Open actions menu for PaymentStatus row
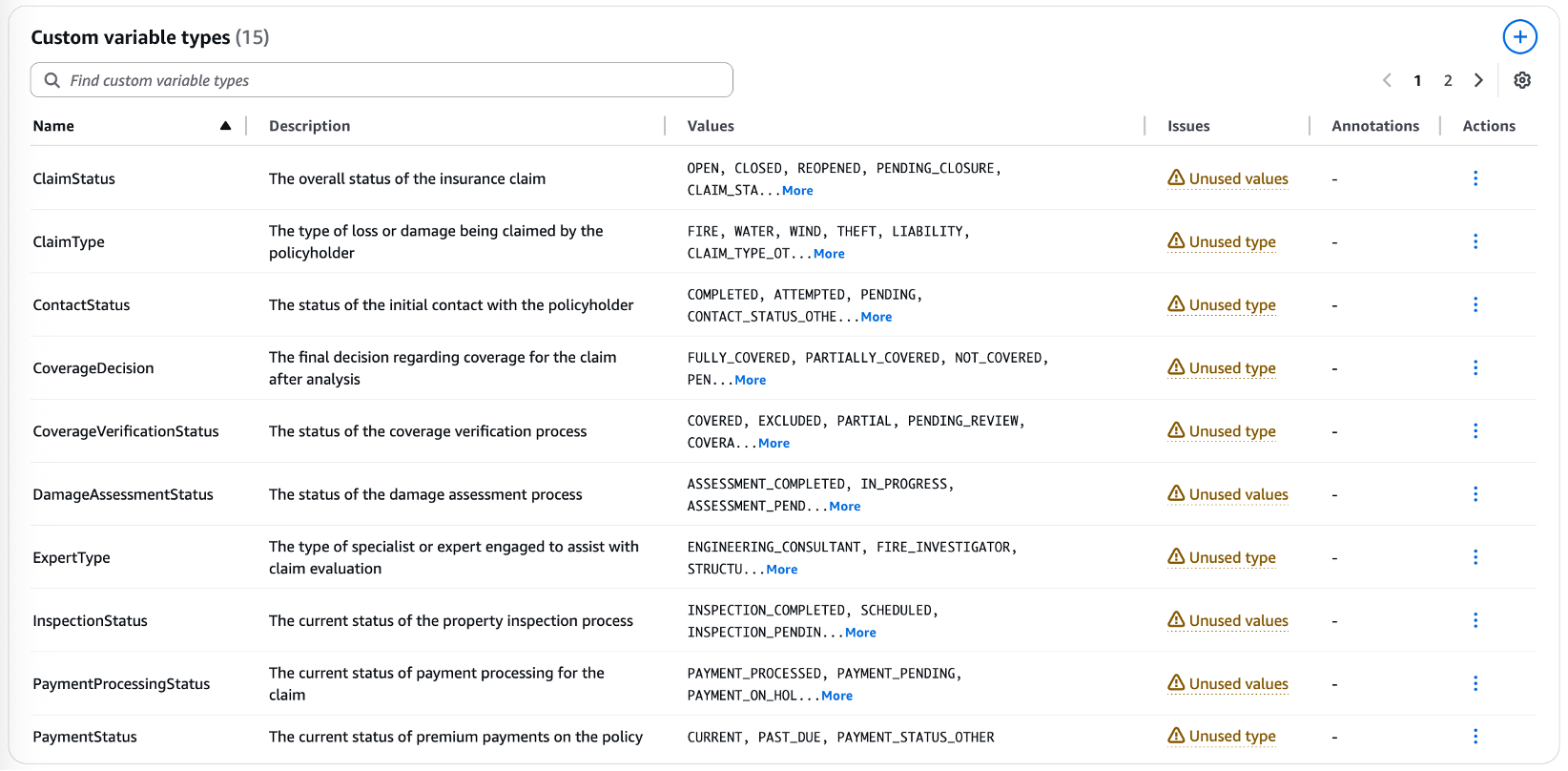Screen dimensions: 1568x771 1475,737
